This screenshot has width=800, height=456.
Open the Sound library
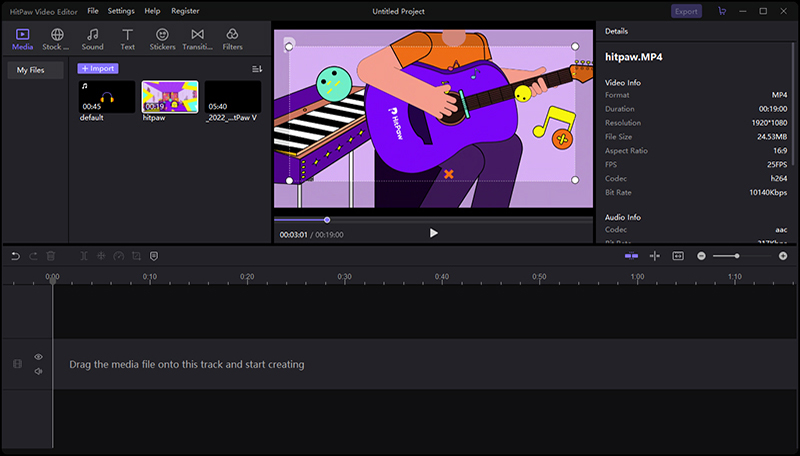pos(92,39)
